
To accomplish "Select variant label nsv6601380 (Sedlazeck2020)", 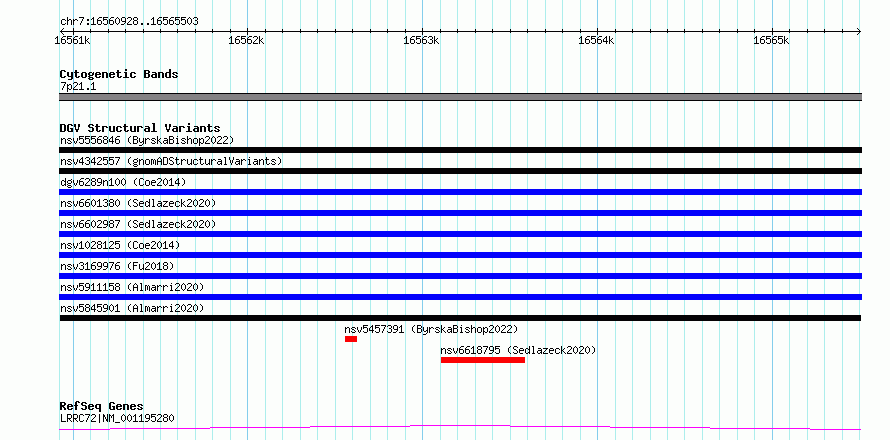I will point(138,203).
